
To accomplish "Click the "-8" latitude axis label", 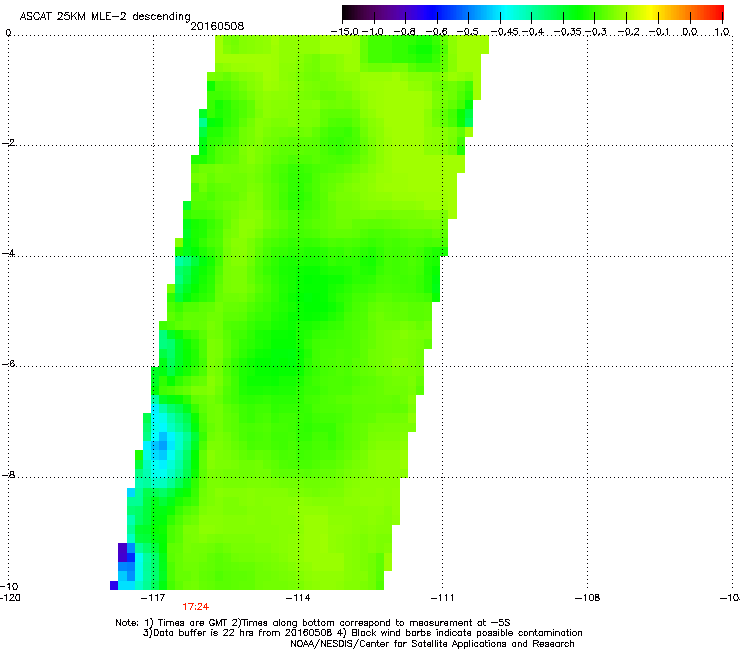I will [8, 474].
